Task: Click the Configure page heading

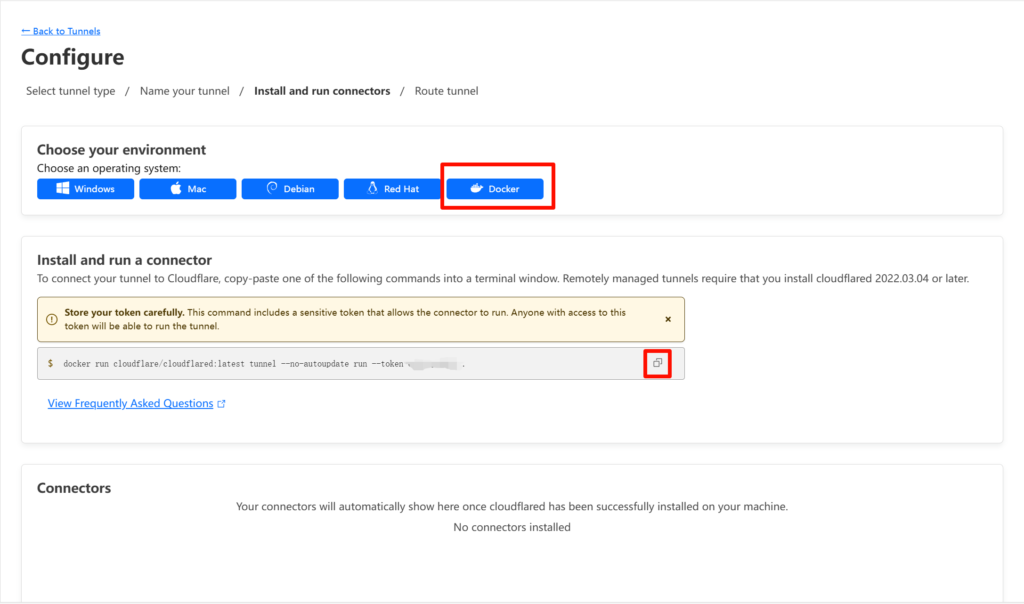Action: [x=73, y=57]
